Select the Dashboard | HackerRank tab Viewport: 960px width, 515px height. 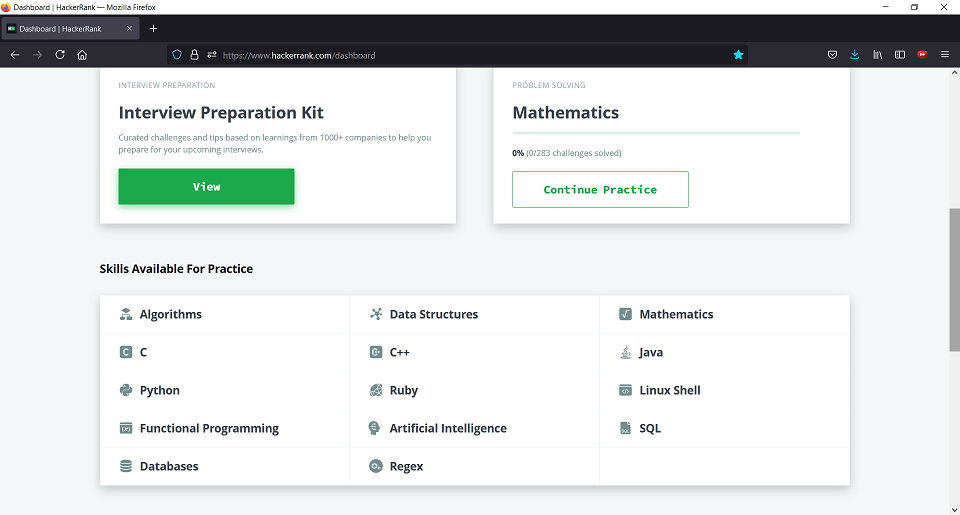pyautogui.click(x=70, y=29)
